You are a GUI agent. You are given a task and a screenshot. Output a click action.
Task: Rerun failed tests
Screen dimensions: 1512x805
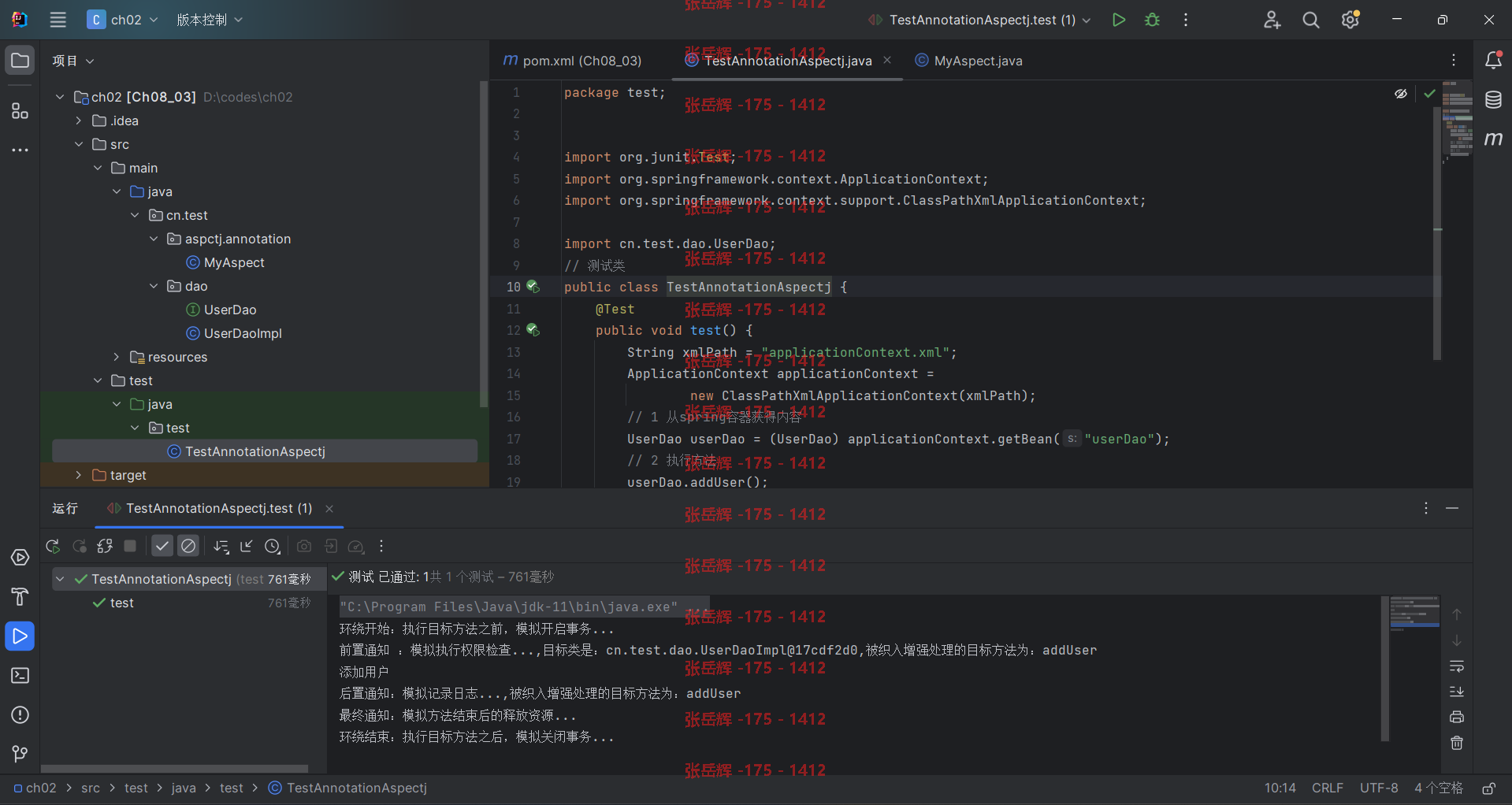pos(80,546)
